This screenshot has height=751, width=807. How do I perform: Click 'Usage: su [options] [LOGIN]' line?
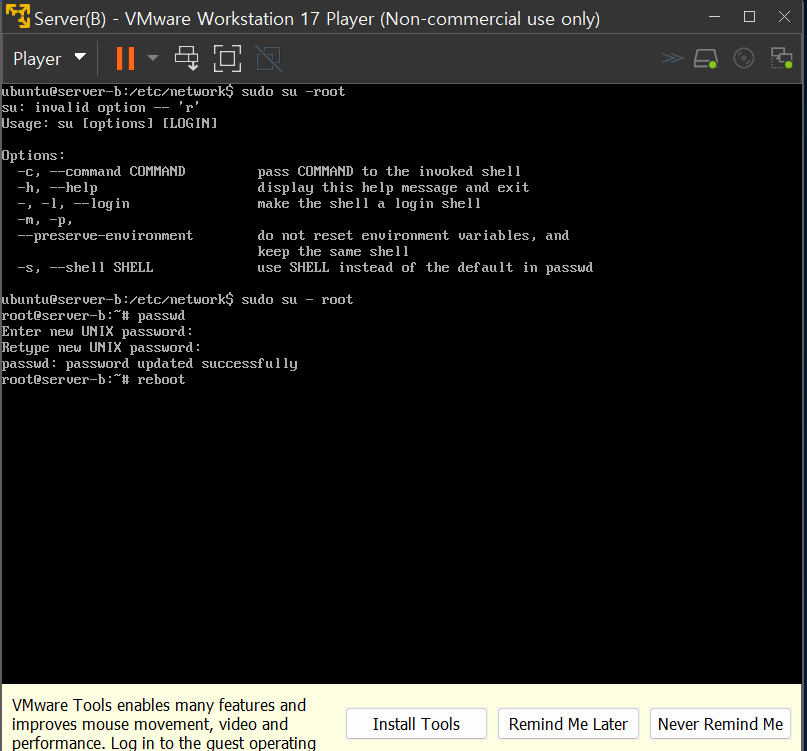pyautogui.click(x=109, y=124)
